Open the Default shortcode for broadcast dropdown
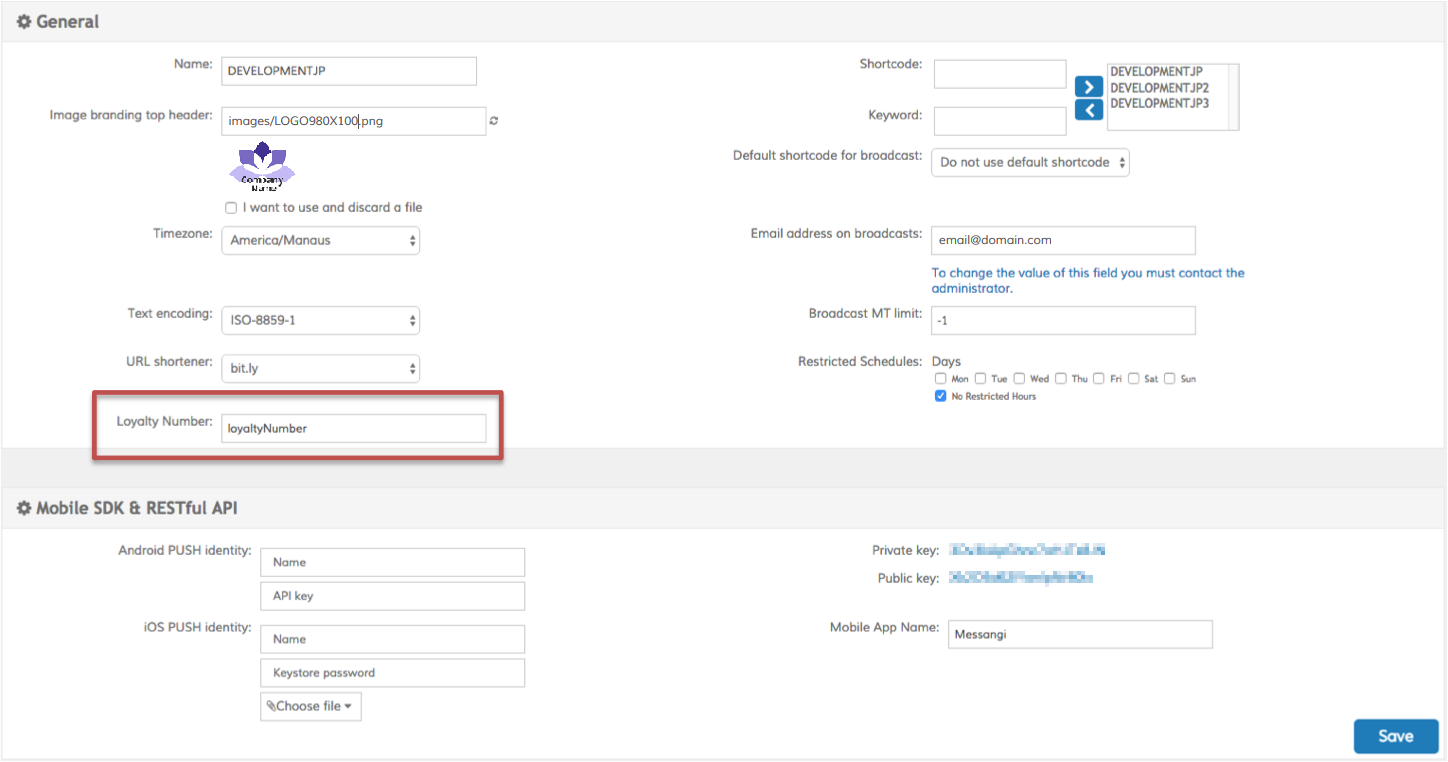The width and height of the screenshot is (1448, 762). (x=1030, y=163)
